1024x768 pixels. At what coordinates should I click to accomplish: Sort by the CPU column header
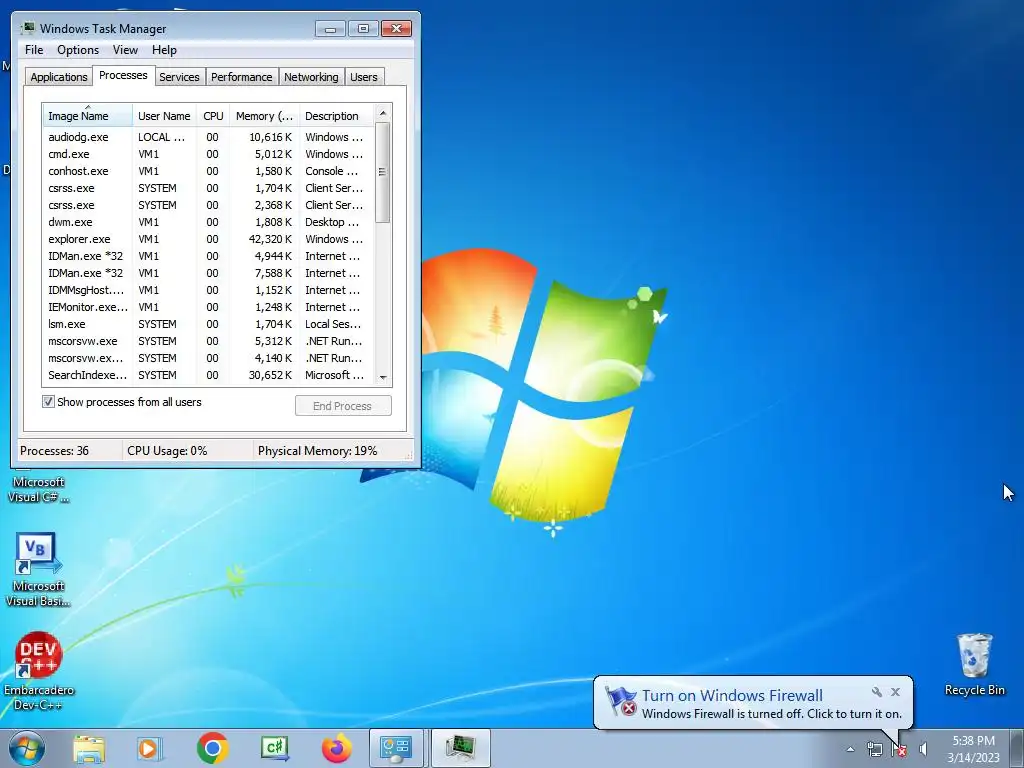(x=213, y=116)
